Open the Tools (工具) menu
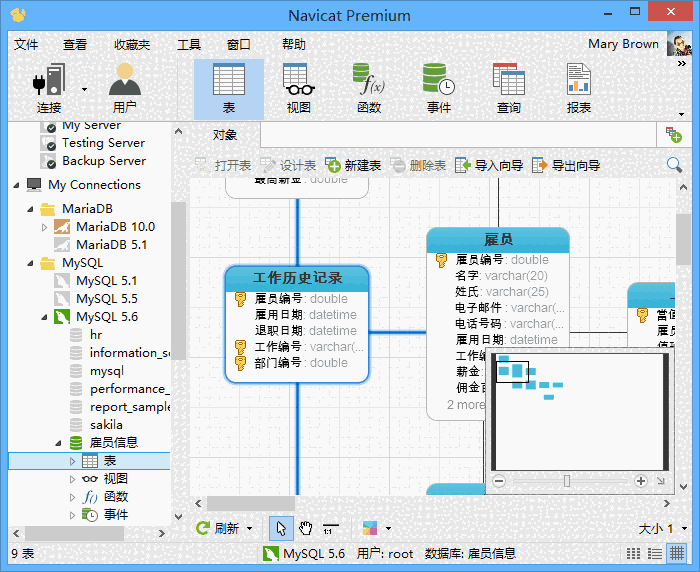The height and width of the screenshot is (572, 700). (x=189, y=44)
